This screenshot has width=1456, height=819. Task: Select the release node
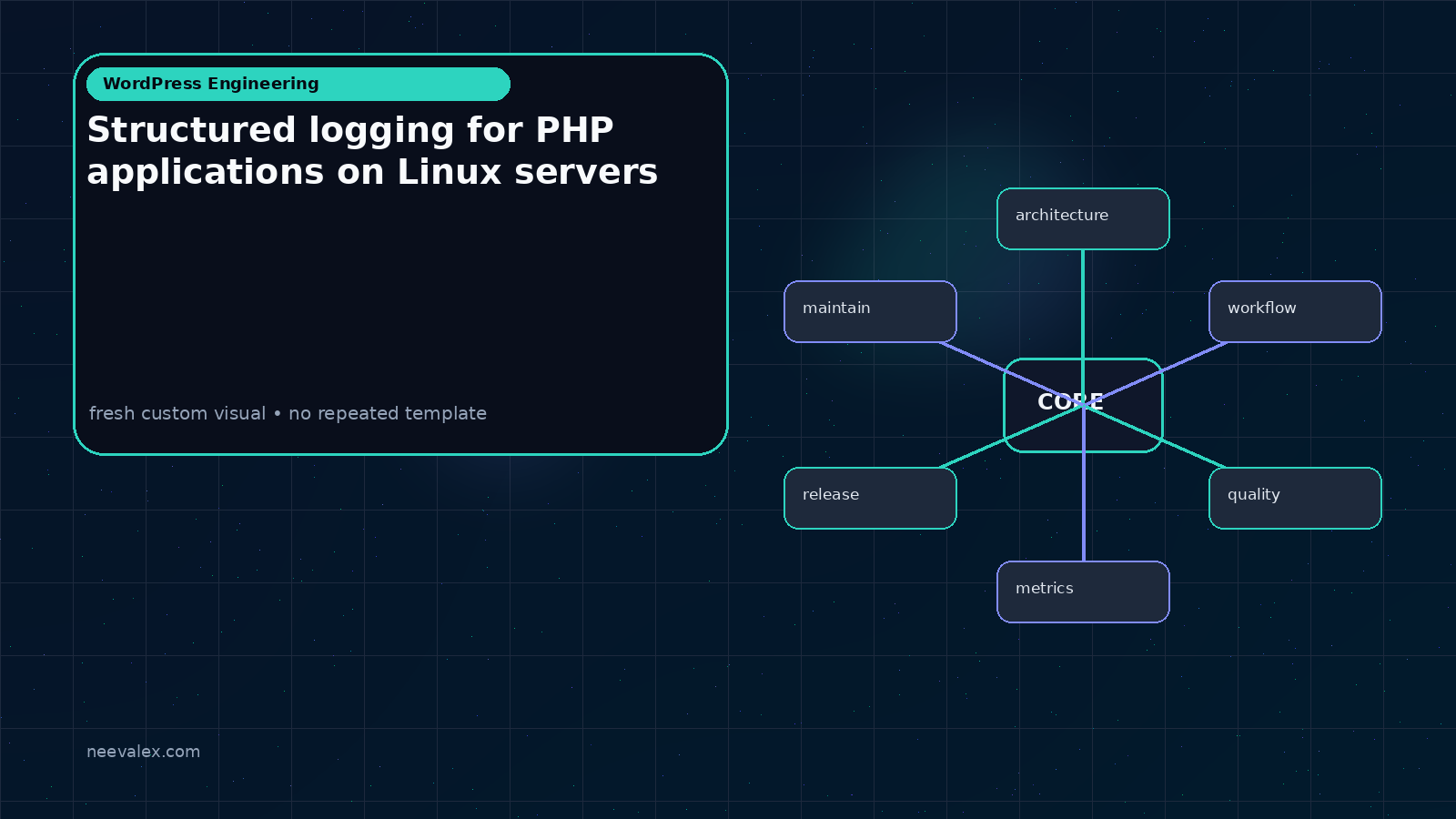click(x=870, y=498)
